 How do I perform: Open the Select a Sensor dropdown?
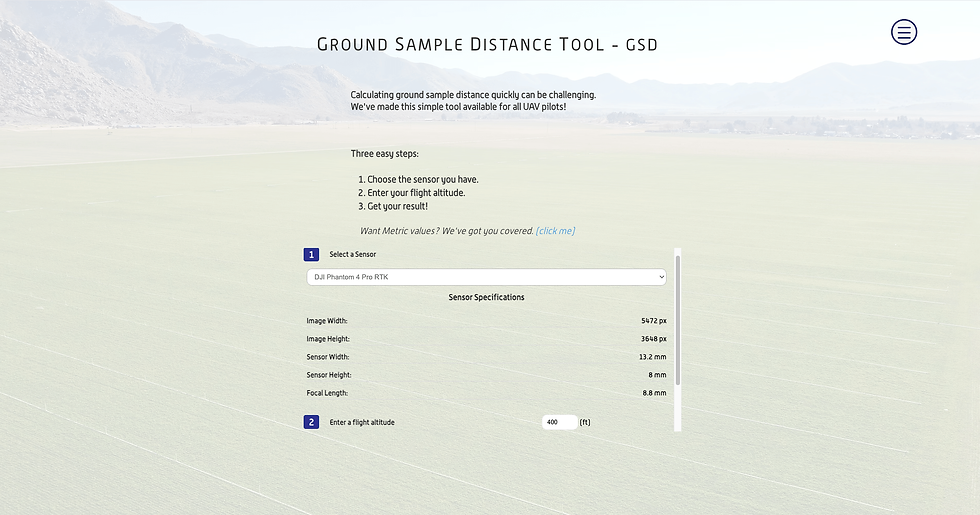[x=486, y=277]
